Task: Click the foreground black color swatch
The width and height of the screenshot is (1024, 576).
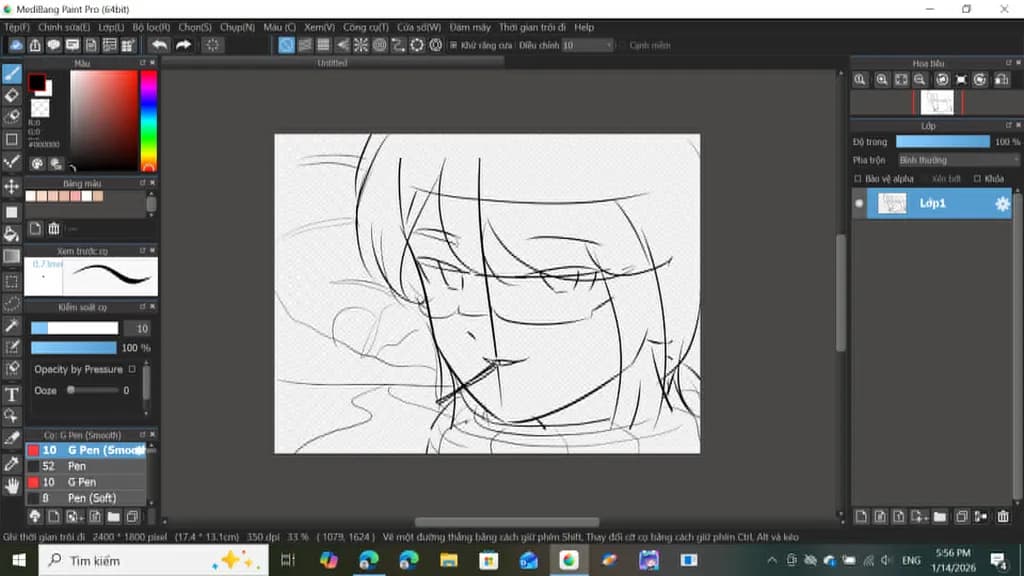Action: [x=37, y=82]
